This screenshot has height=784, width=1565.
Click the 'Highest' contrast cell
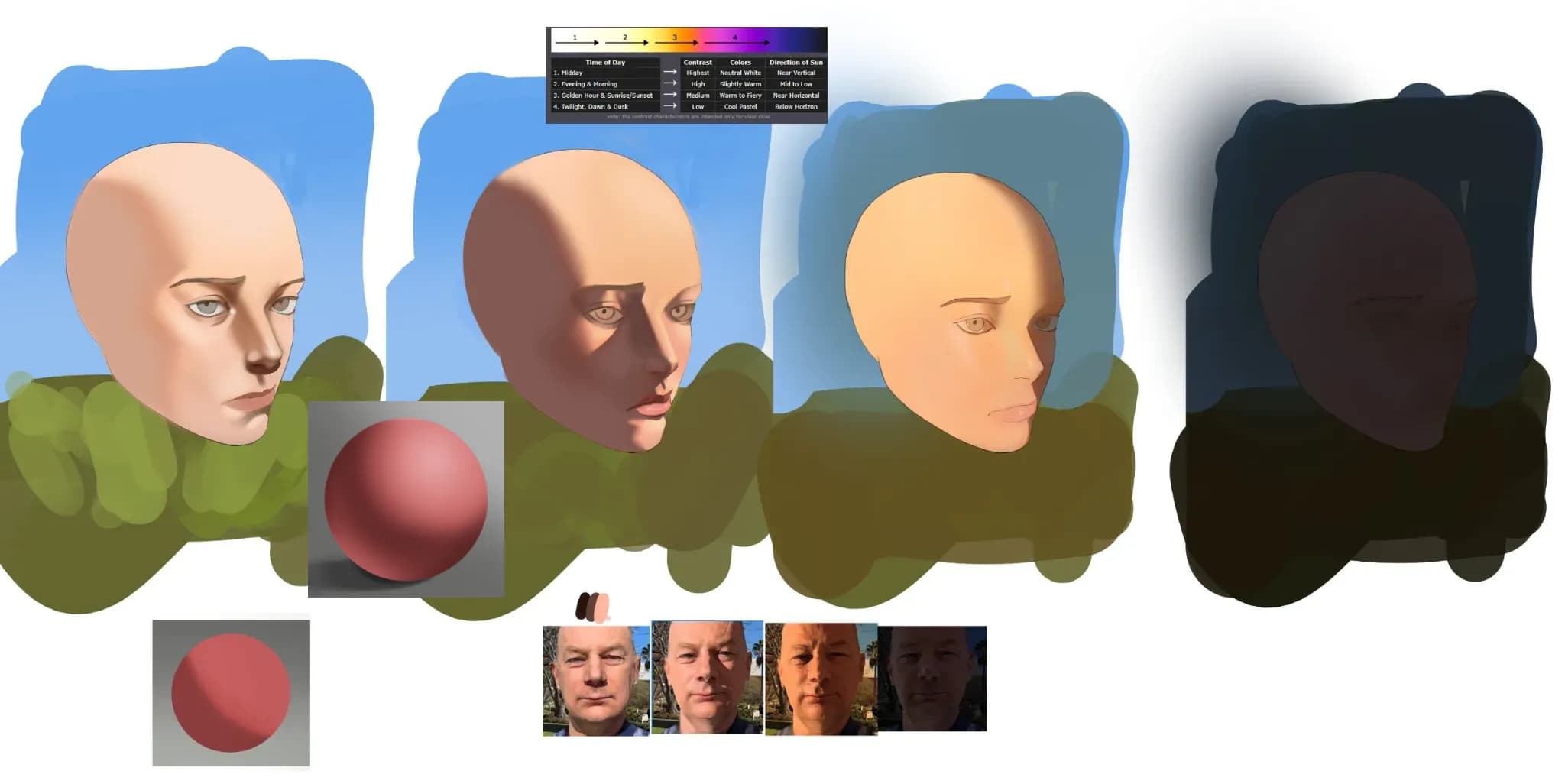click(698, 73)
